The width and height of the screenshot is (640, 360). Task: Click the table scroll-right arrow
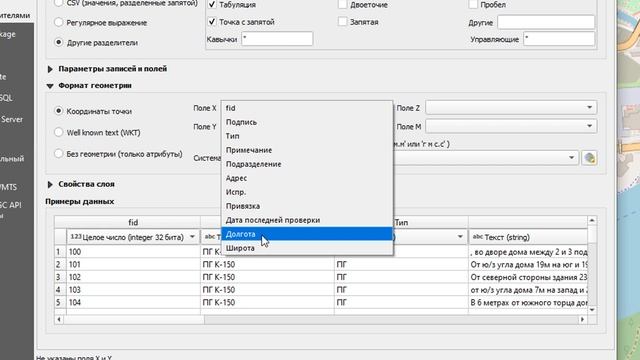coord(582,319)
